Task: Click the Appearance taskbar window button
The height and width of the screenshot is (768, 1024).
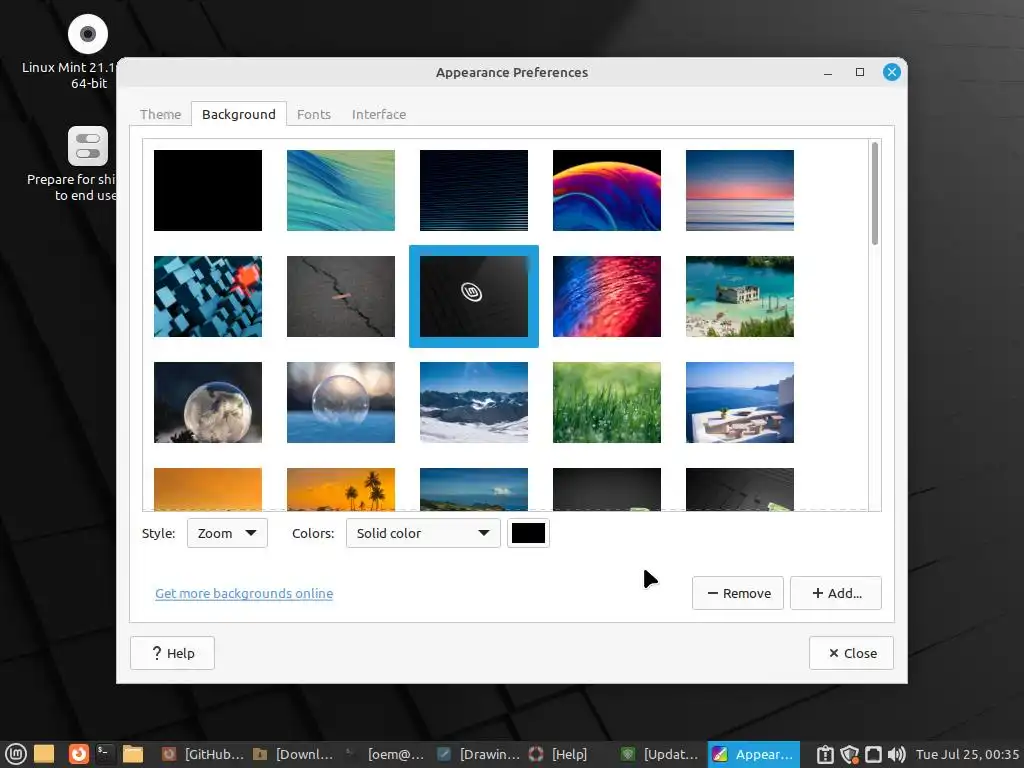Action: coord(754,754)
